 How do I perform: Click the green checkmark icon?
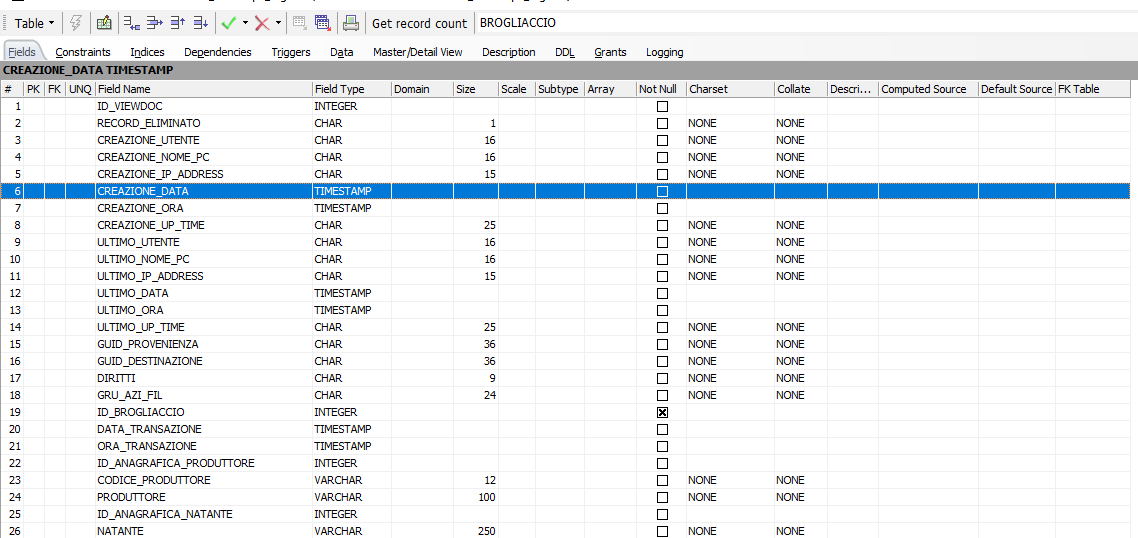click(x=229, y=23)
